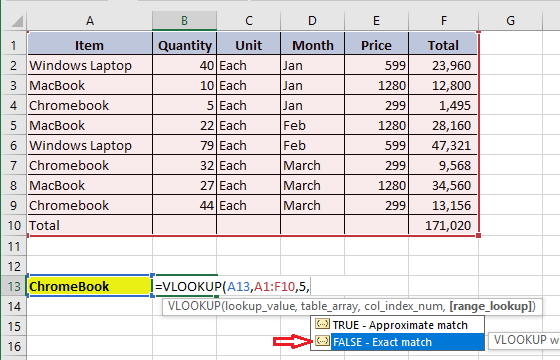The width and height of the screenshot is (560, 360).
Task: Click lookup_value argument in VLOOKUP tooltip
Action: [260, 306]
